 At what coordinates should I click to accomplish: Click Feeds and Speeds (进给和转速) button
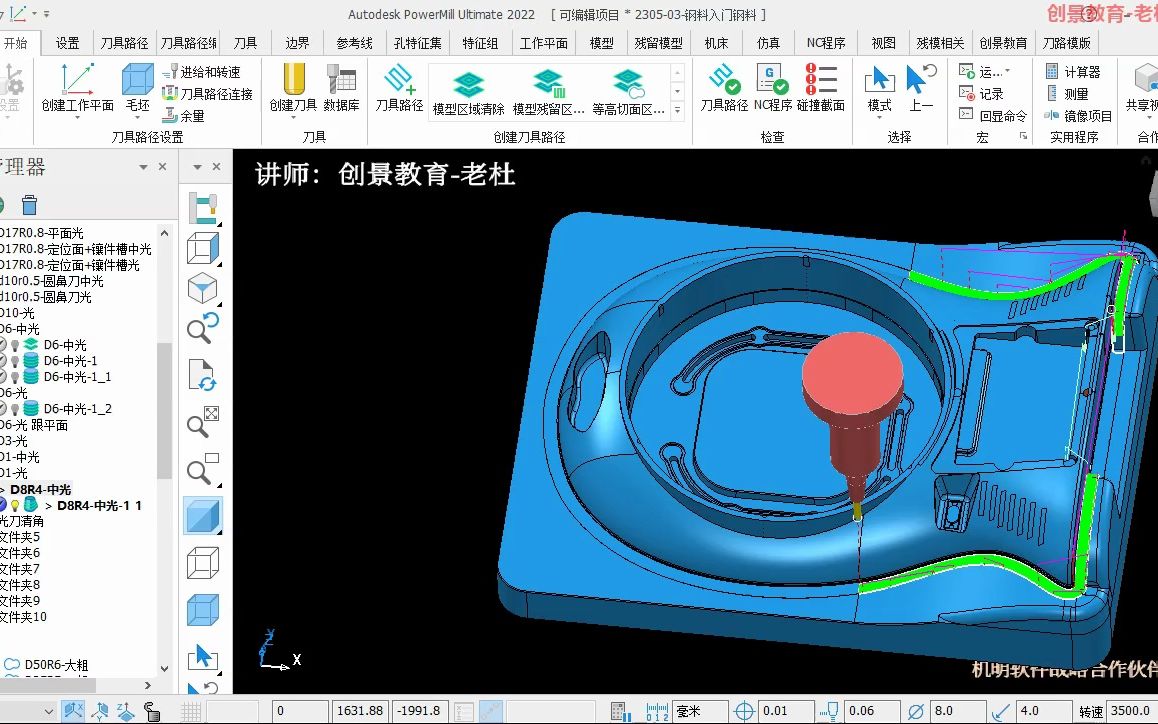click(201, 72)
